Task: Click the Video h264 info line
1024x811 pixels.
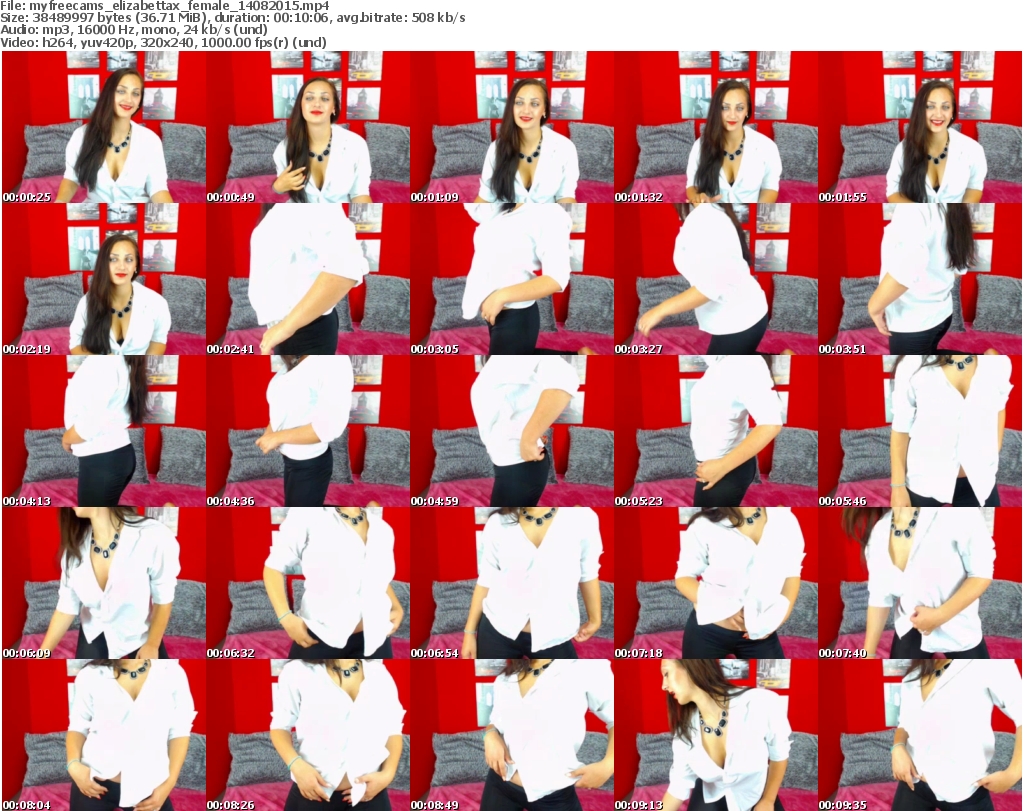Action: click(x=163, y=42)
